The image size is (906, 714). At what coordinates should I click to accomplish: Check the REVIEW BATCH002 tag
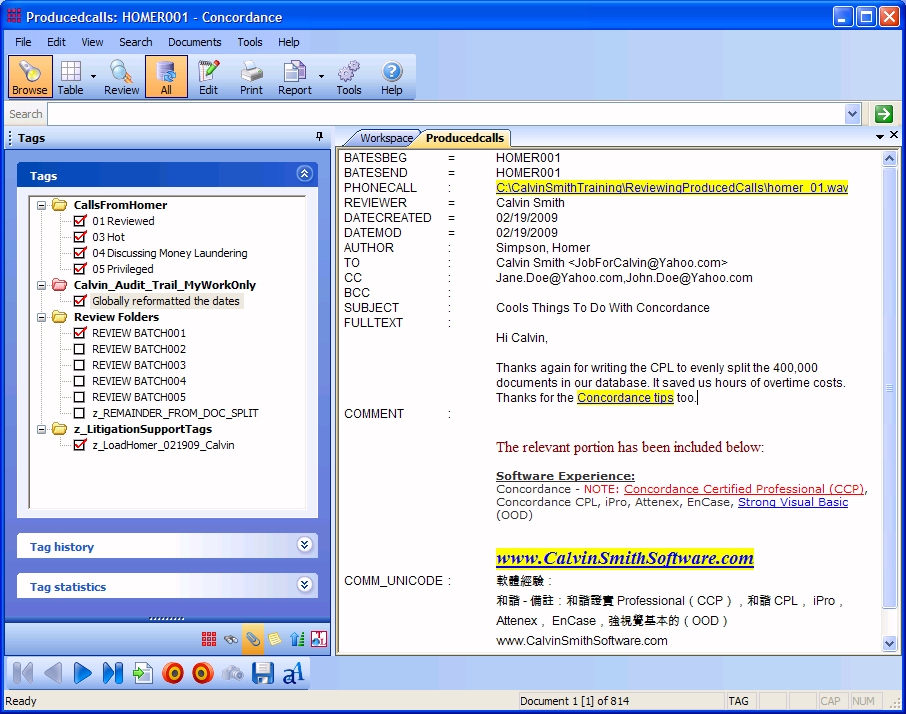point(80,349)
